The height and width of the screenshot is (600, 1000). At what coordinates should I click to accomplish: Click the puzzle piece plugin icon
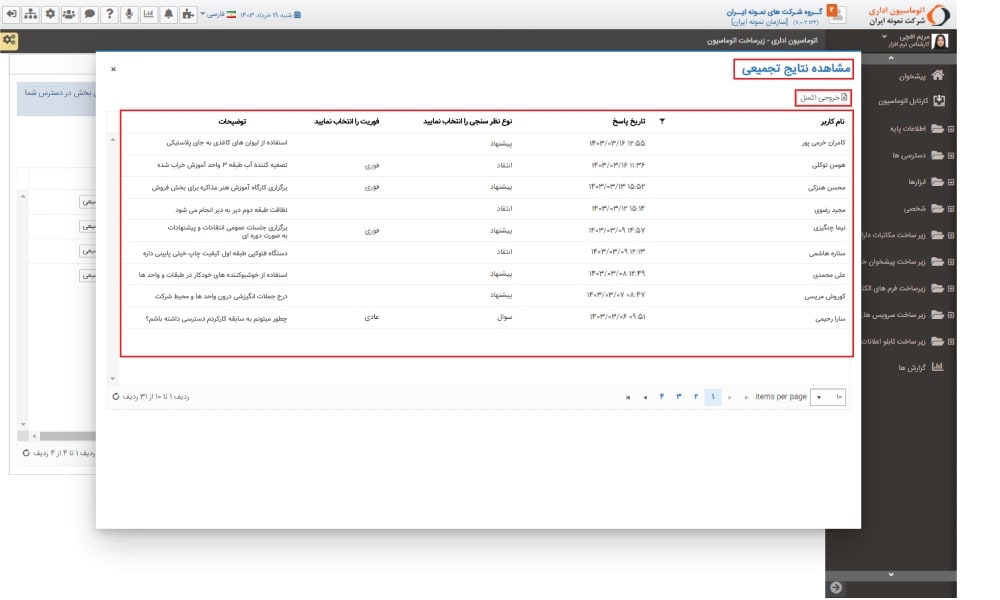(188, 15)
